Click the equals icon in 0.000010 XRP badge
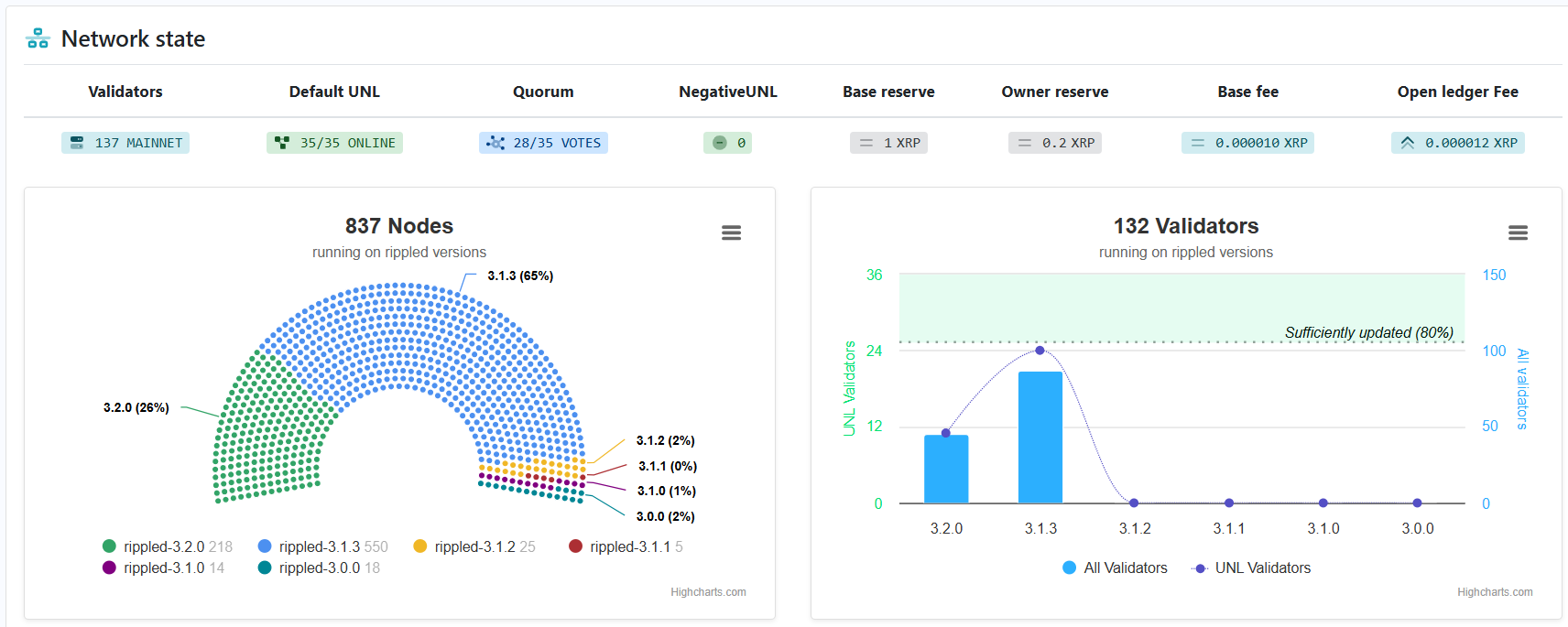Screen dimensions: 1568x627 click(x=1197, y=143)
